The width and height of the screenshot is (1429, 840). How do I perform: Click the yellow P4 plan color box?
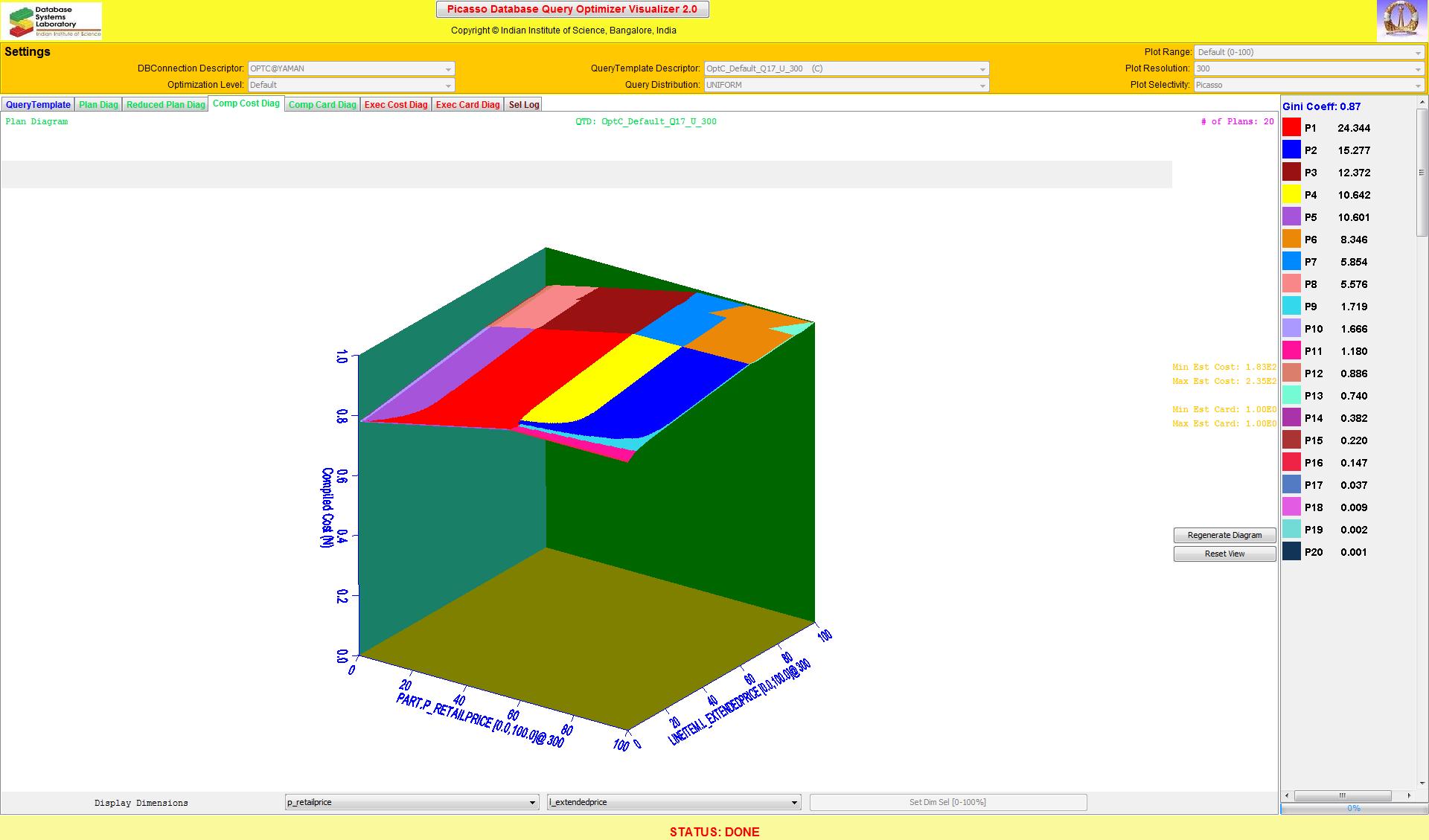[1291, 195]
